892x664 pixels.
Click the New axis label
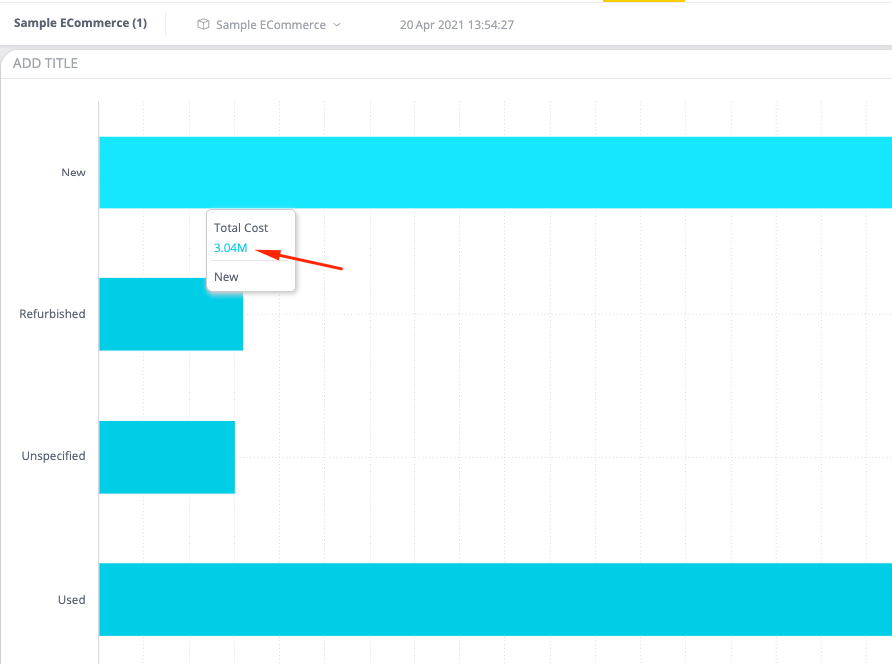(x=73, y=172)
